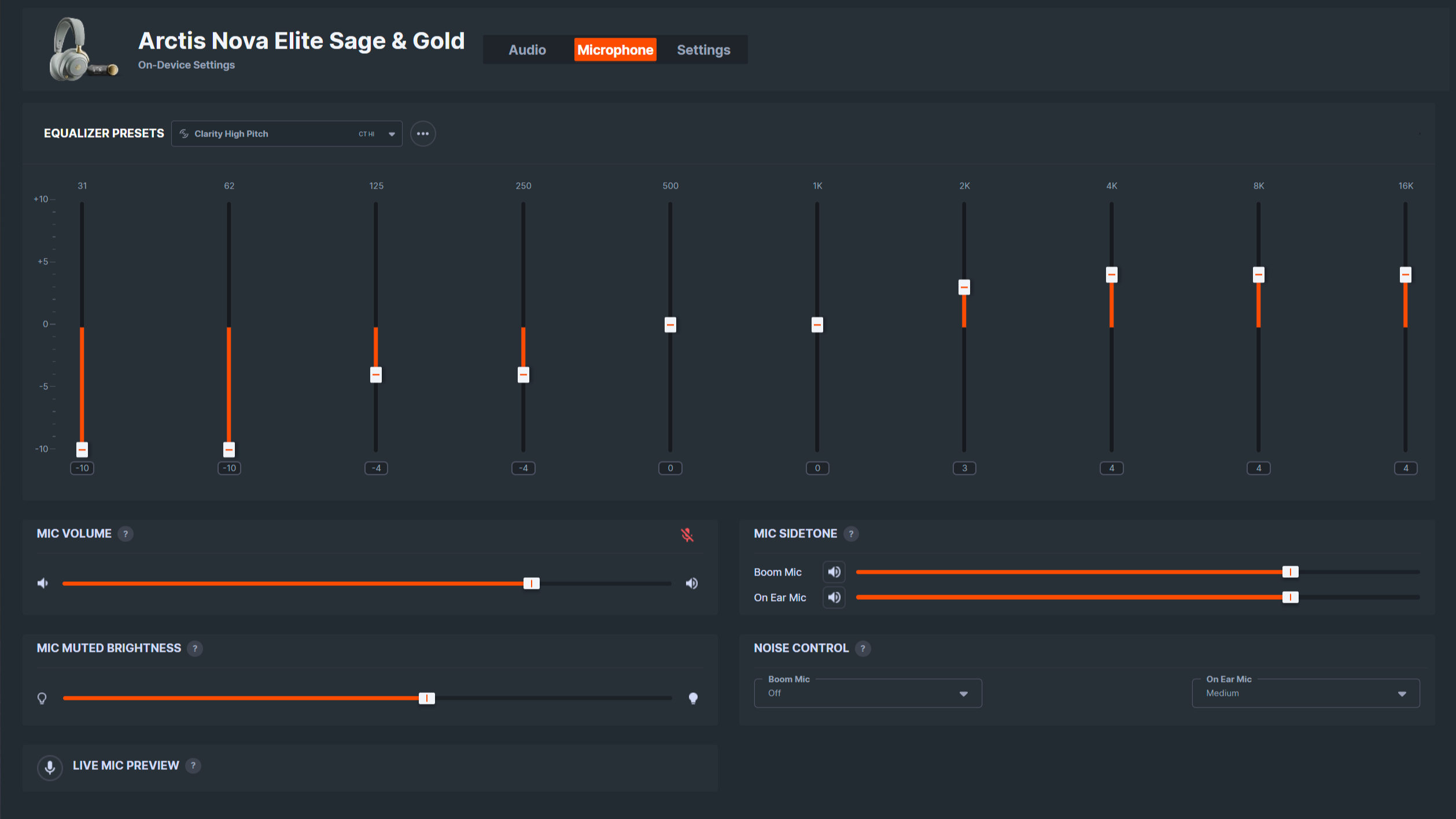Toggle Boom Mic sidetone speaker icon

click(x=834, y=572)
